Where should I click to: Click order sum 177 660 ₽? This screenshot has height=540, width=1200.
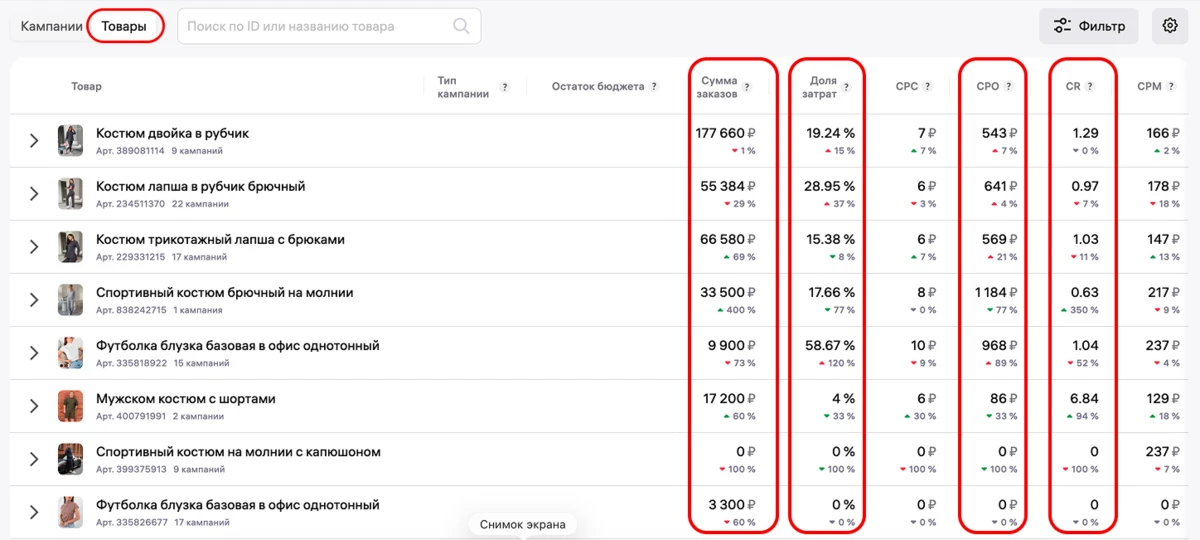click(725, 133)
